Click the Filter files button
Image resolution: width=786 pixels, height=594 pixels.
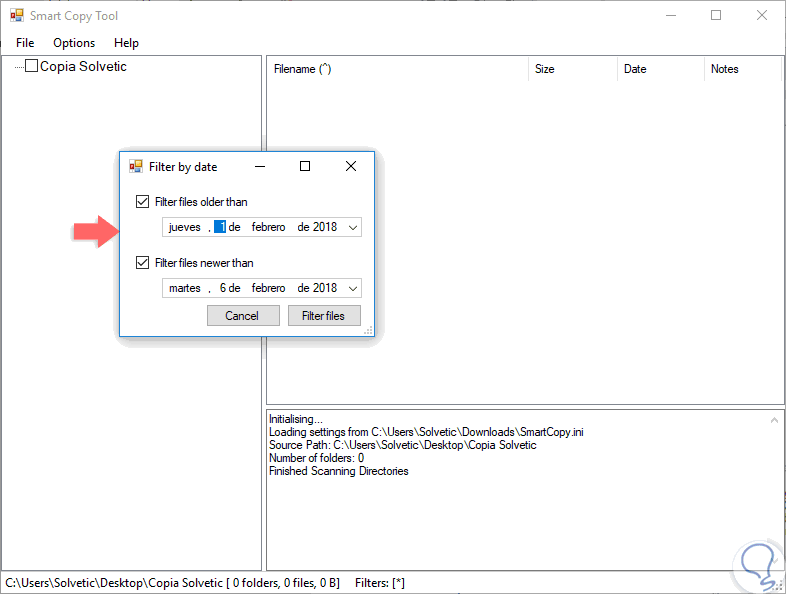(x=324, y=316)
